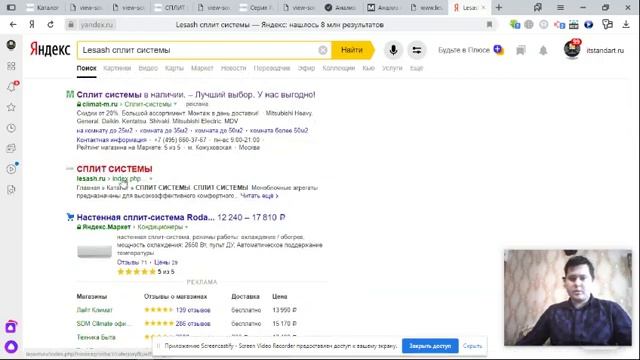This screenshot has height=360, width=640.
Task: Click the Закрыть доступ button
Action: coord(430,346)
